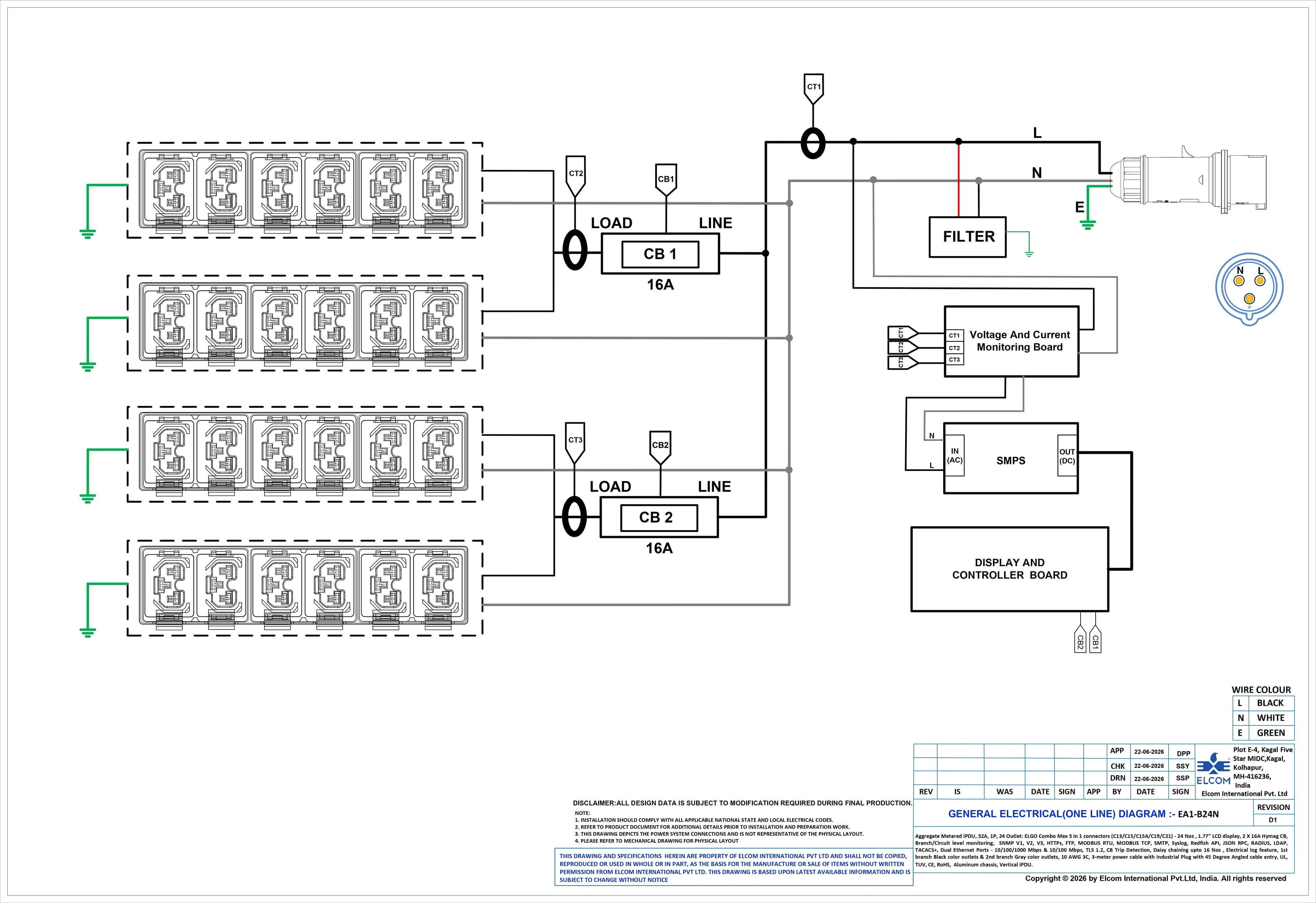
Task: Select the CB2 tag under Display and Controller Board
Action: pyautogui.click(x=1080, y=639)
